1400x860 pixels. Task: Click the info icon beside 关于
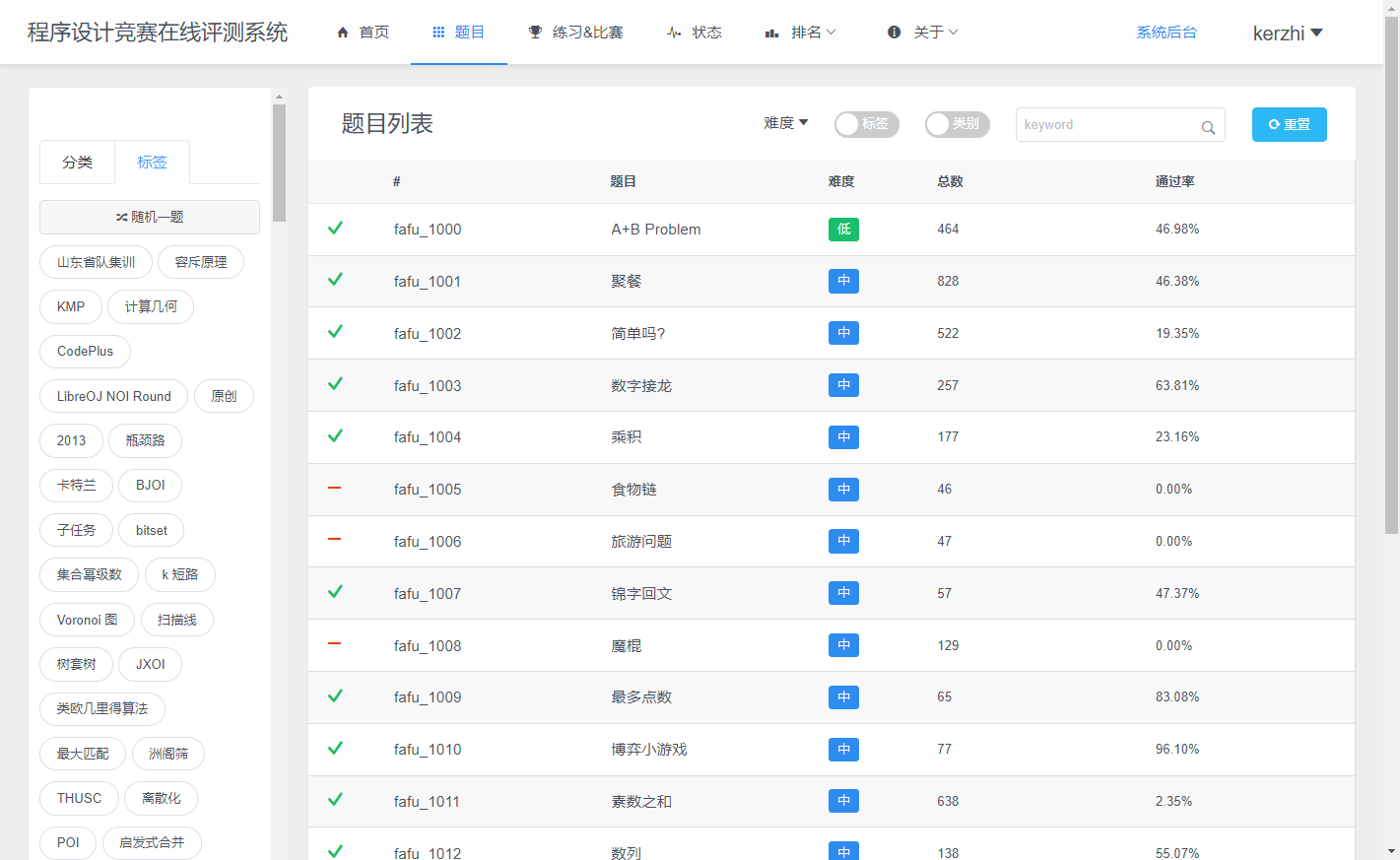tap(894, 33)
